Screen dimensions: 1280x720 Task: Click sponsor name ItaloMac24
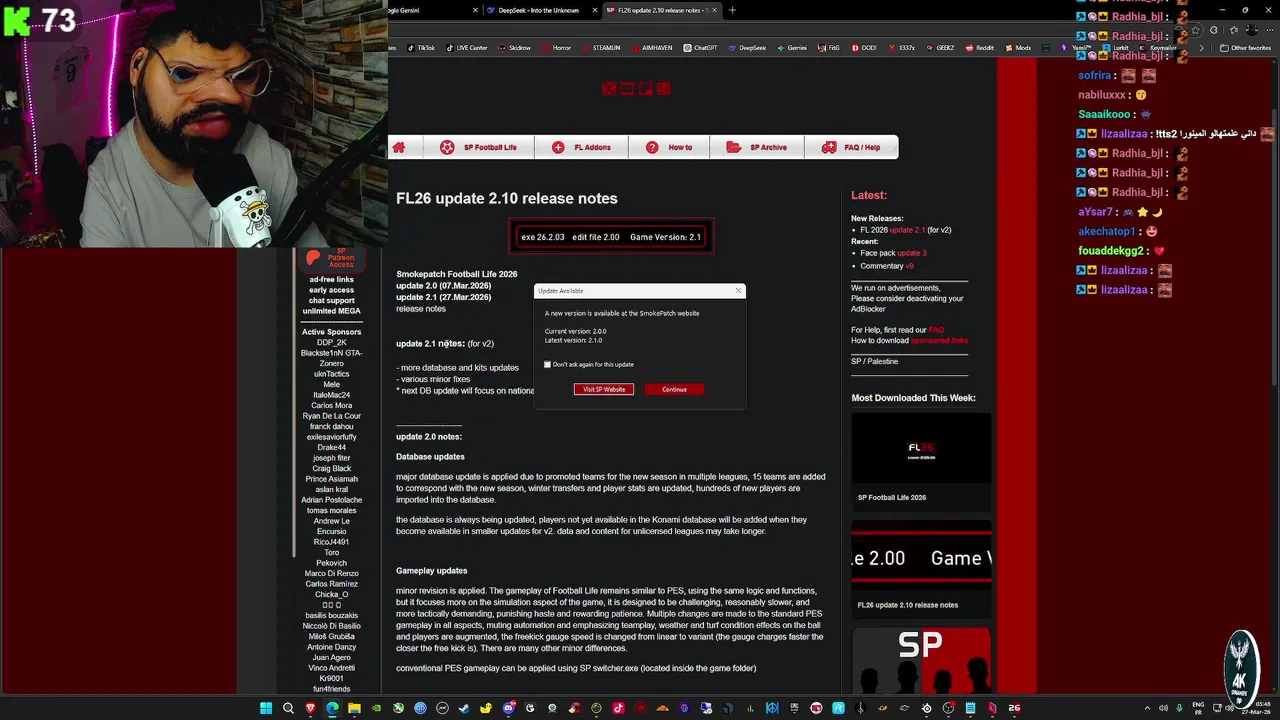tap(332, 395)
